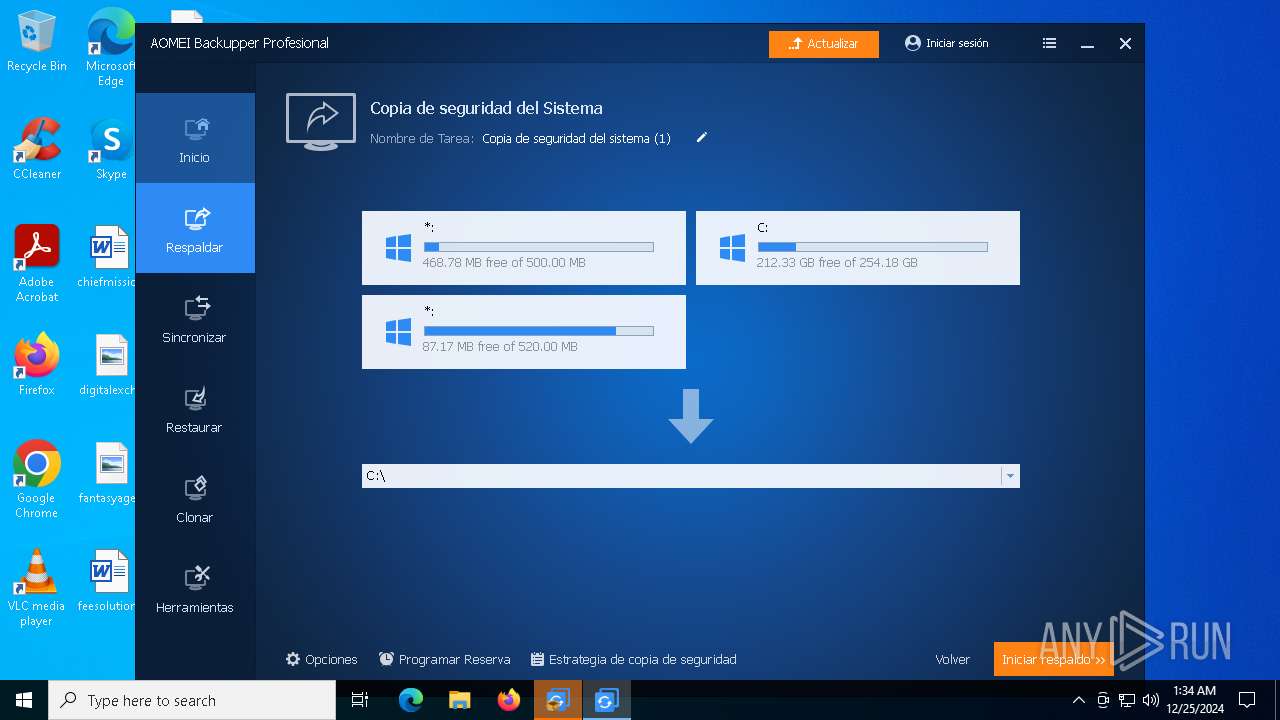
Task: Click Volver to go back
Action: (x=952, y=660)
